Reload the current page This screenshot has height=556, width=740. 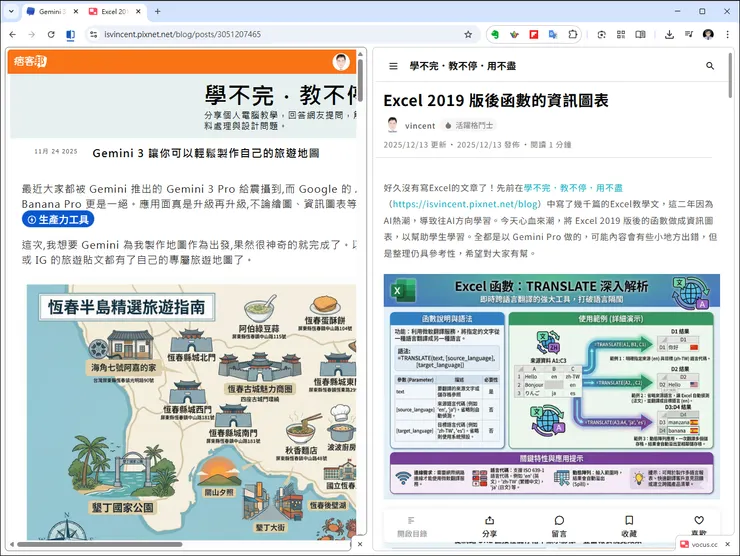pos(51,34)
